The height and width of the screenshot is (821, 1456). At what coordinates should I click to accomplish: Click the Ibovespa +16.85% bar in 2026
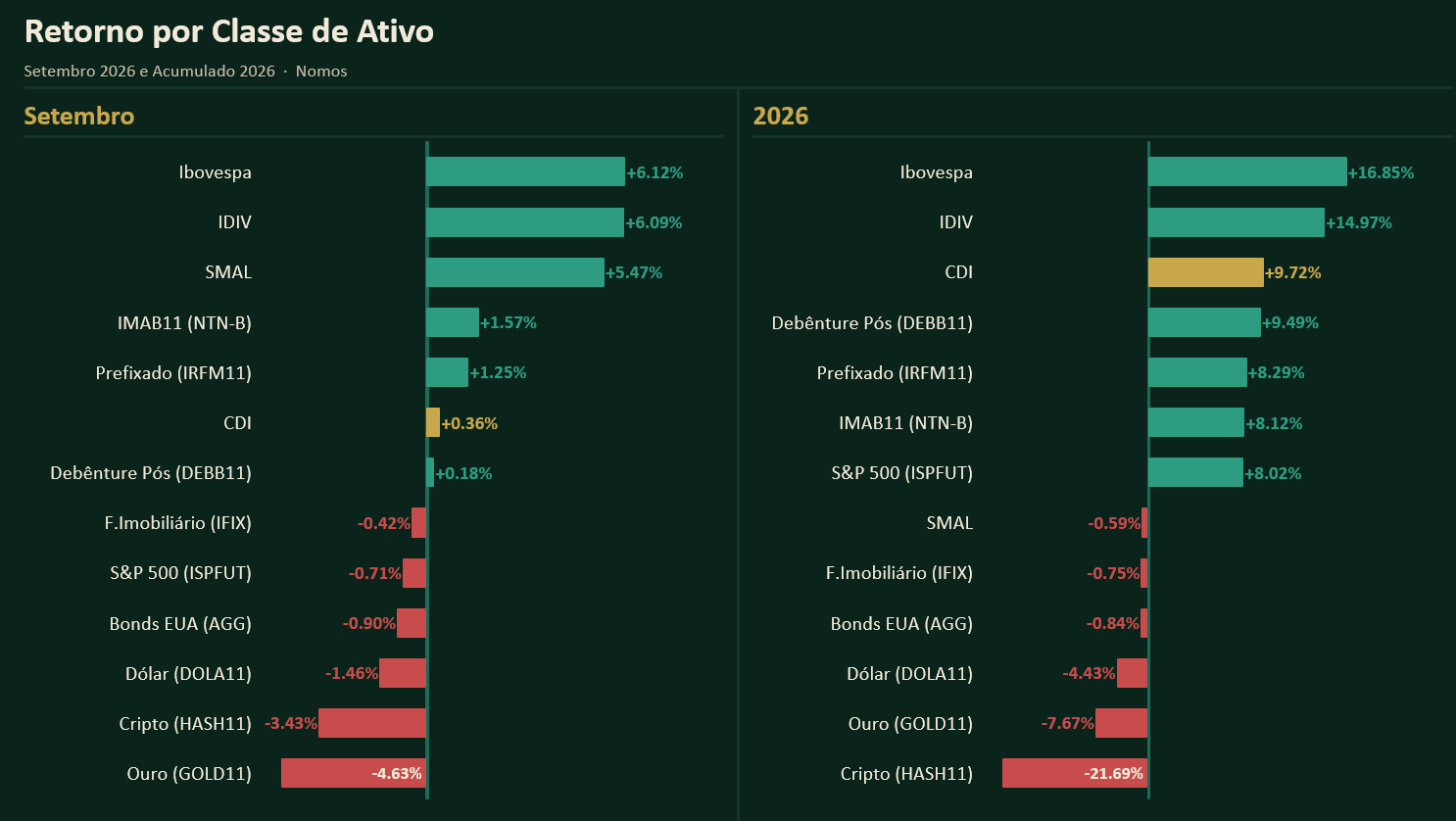coord(1247,171)
